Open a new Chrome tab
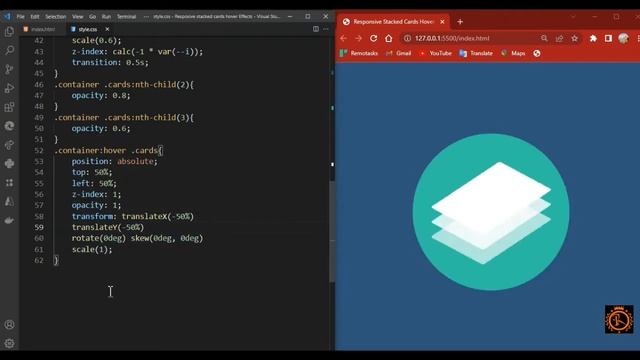This screenshot has height=360, width=640. click(x=460, y=22)
